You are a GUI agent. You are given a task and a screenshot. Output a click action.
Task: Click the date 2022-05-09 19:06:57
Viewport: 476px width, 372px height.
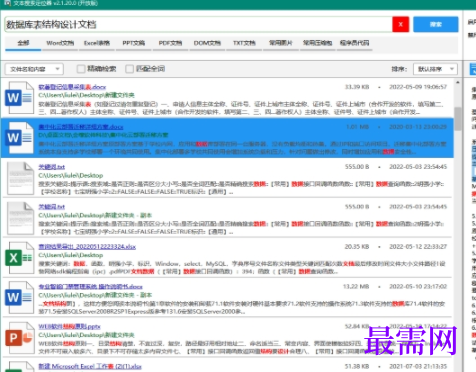click(418, 87)
